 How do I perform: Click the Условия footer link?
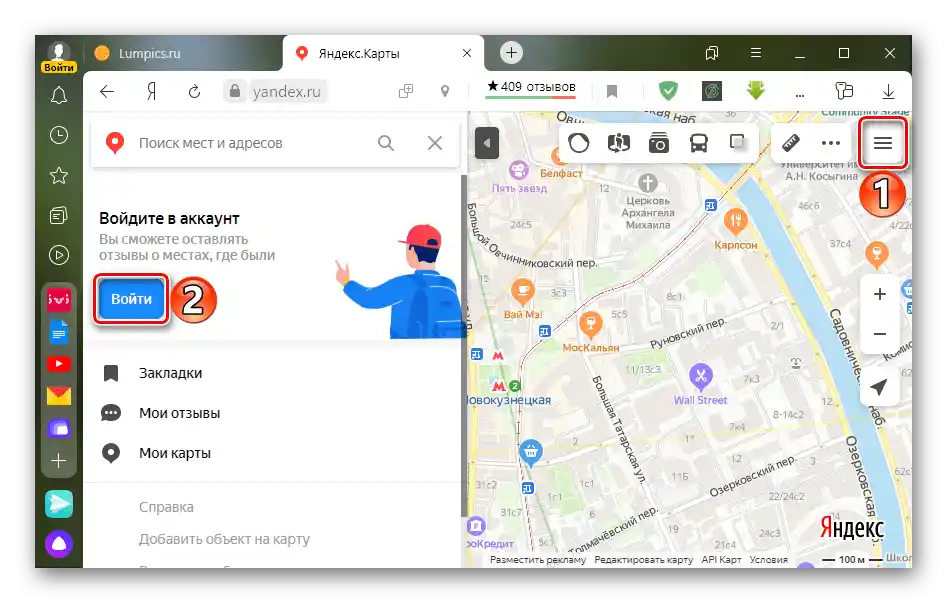[768, 559]
